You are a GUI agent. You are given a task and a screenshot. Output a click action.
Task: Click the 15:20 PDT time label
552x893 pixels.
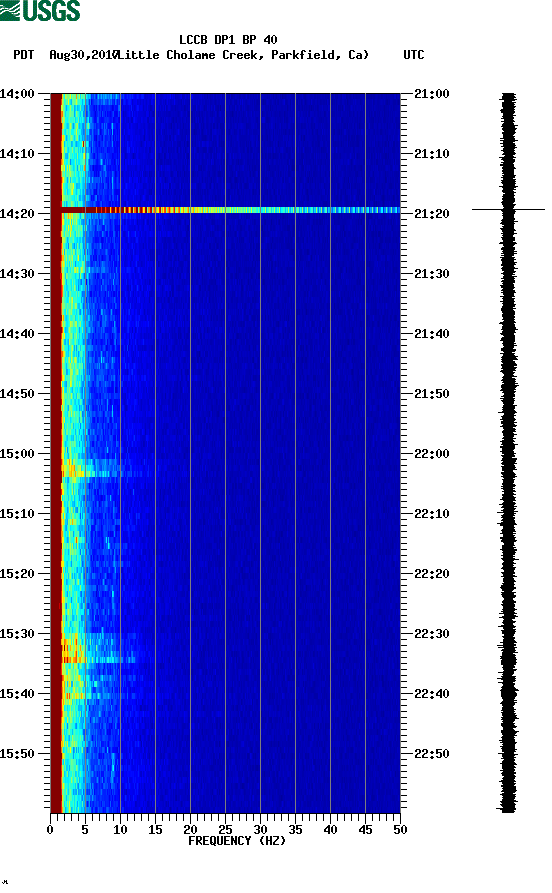[17, 574]
